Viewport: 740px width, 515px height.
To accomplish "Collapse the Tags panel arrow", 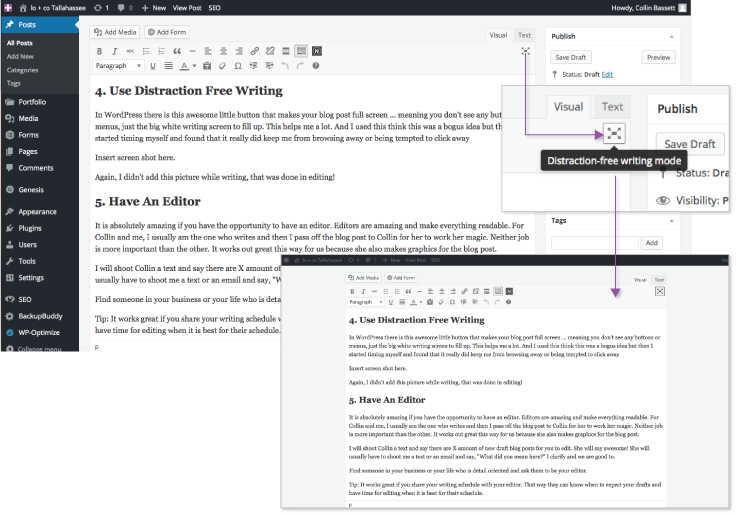I will click(x=672, y=221).
